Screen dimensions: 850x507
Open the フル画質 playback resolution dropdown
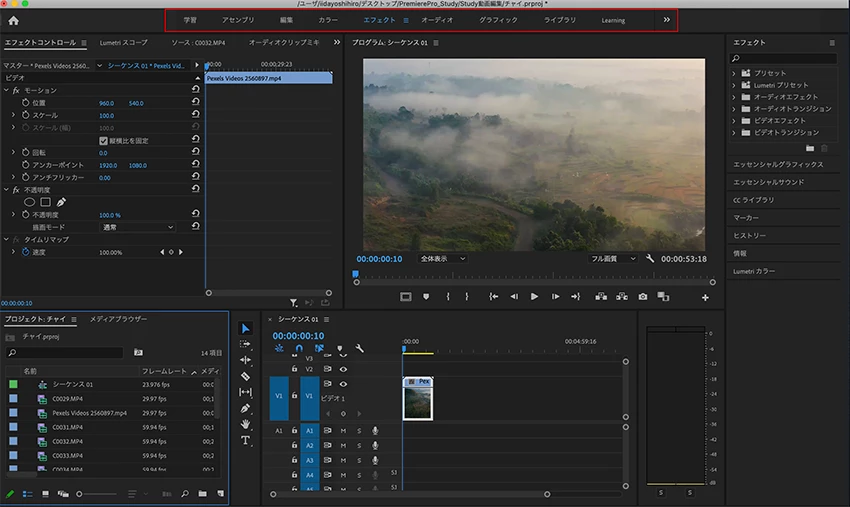(x=613, y=258)
